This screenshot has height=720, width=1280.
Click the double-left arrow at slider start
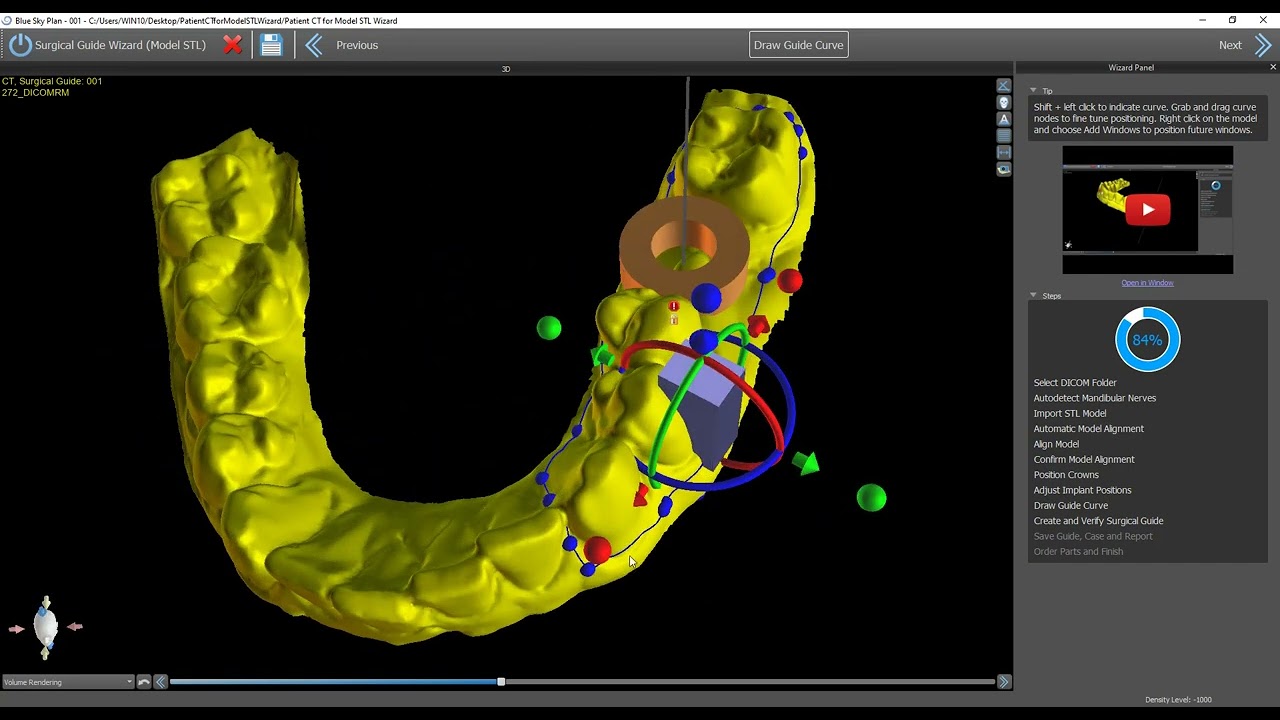click(x=161, y=682)
